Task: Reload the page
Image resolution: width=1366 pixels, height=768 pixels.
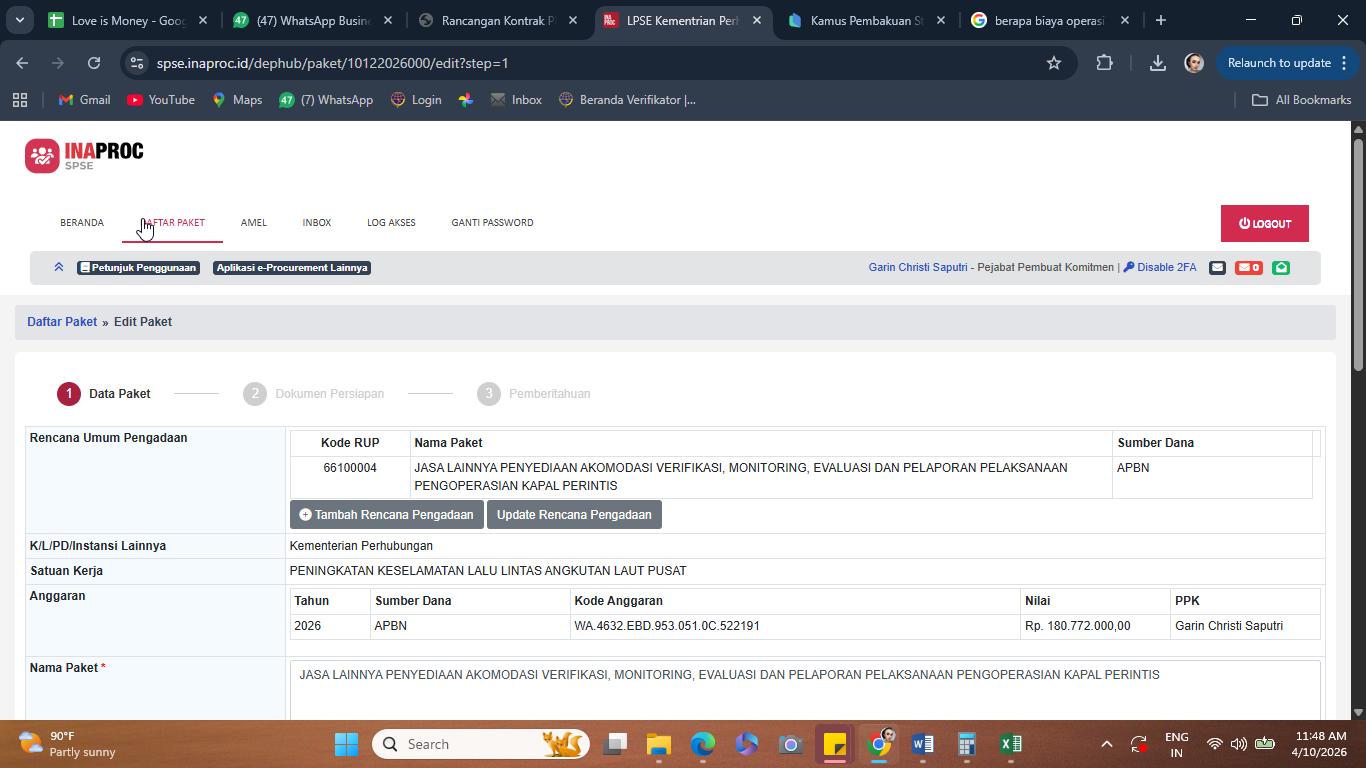Action: (94, 63)
